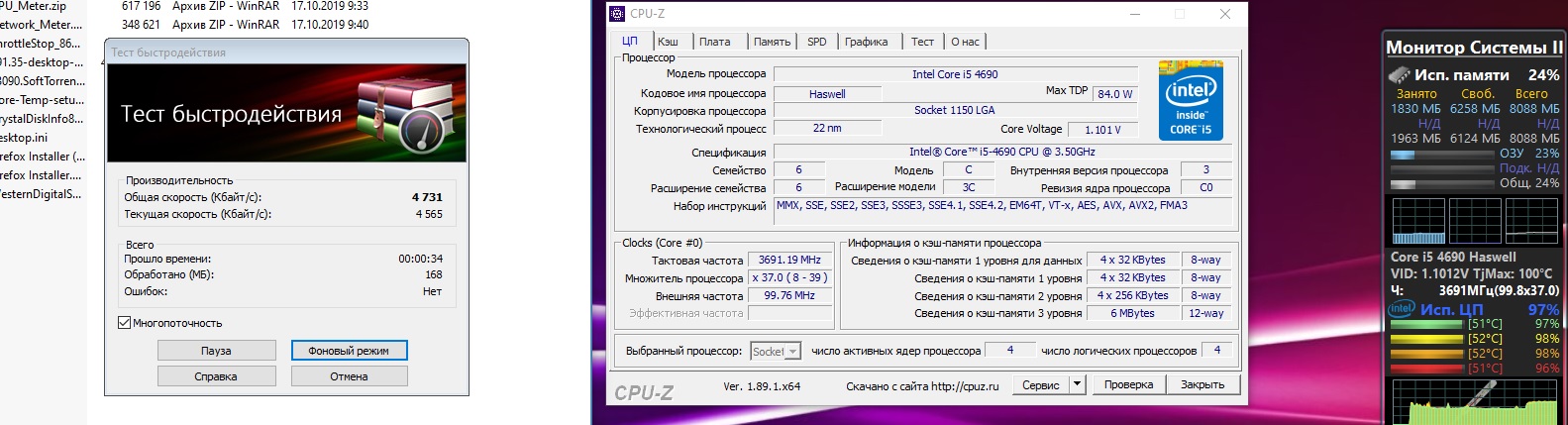
Task: Open Справка in the WinRAR benchmark dialog
Action: pos(216,376)
